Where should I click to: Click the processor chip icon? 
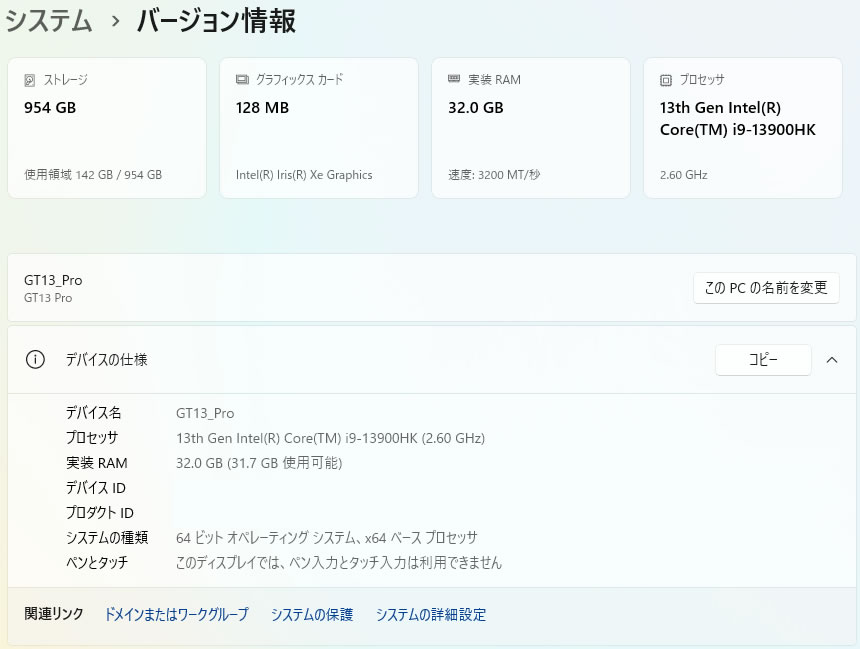(666, 80)
